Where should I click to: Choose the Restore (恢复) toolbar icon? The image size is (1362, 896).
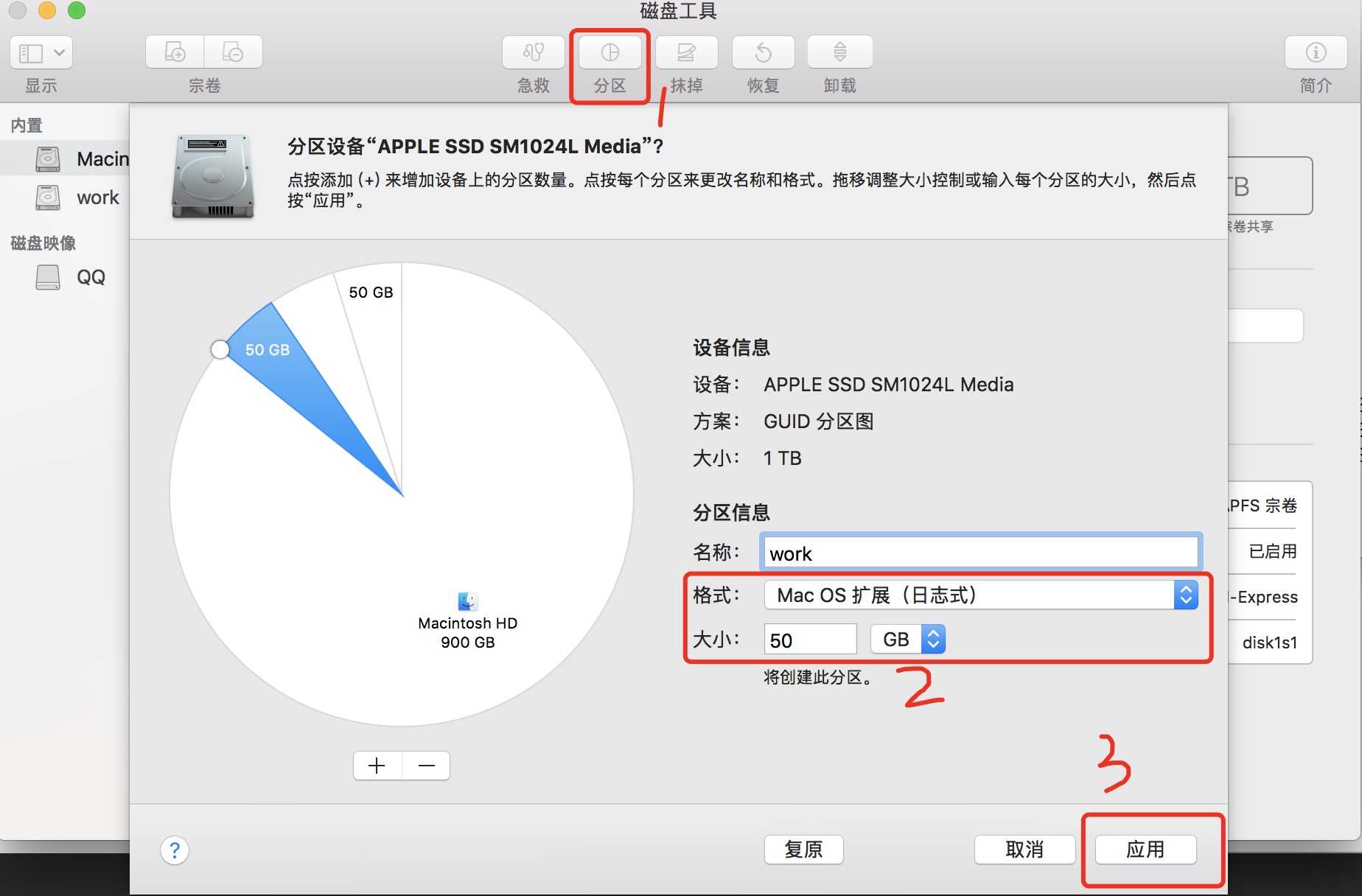764,52
